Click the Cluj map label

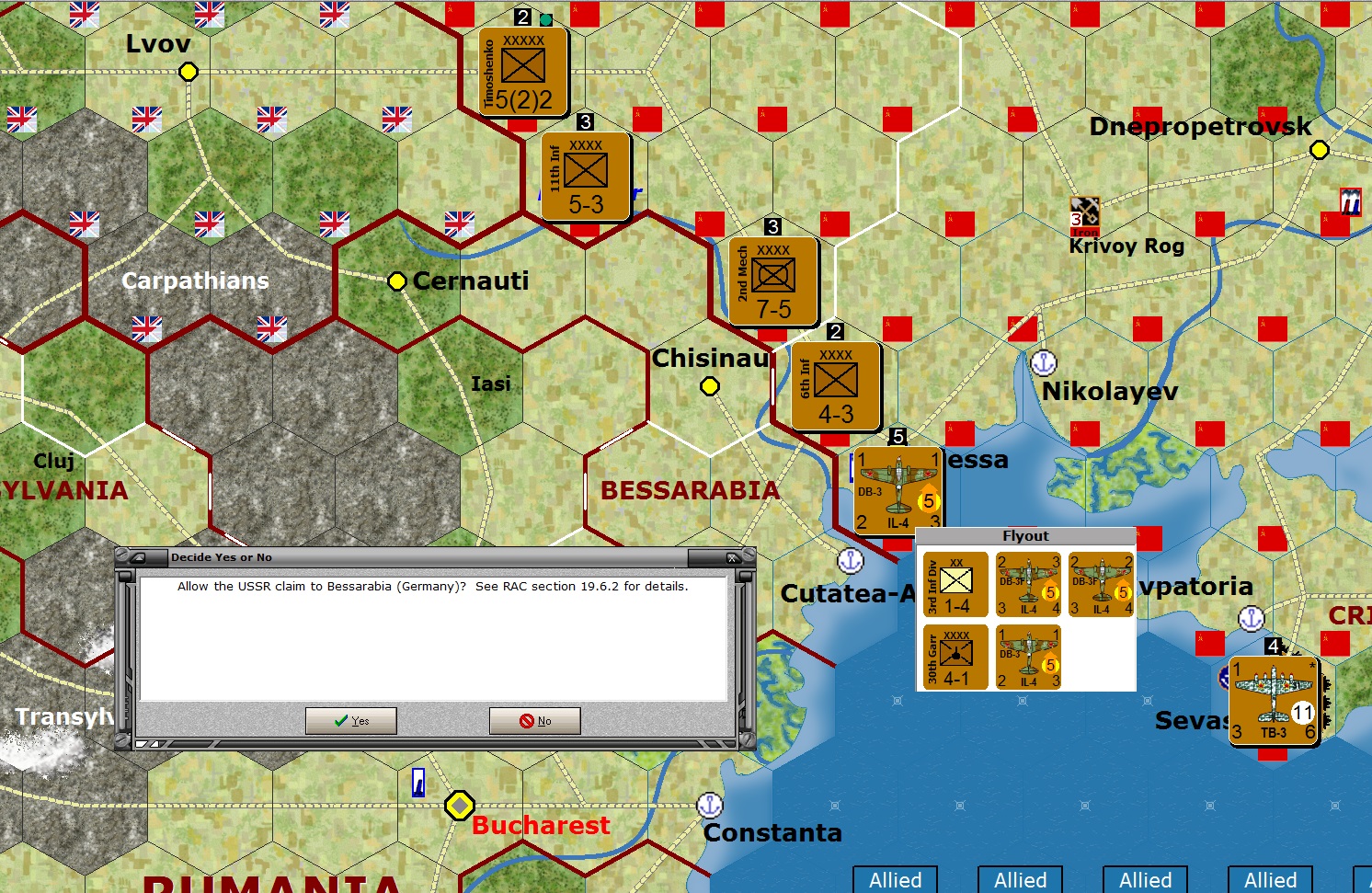pos(54,461)
